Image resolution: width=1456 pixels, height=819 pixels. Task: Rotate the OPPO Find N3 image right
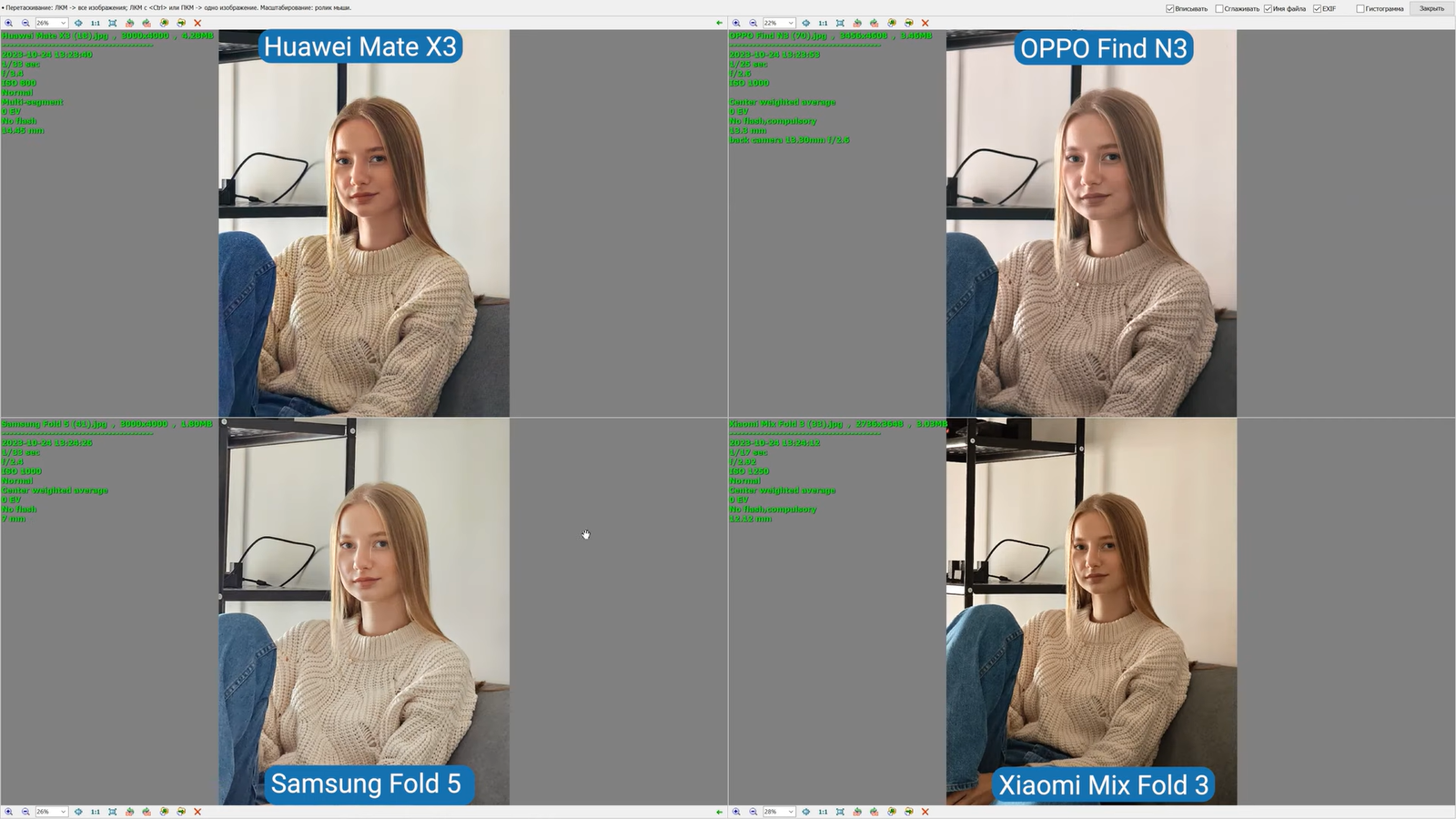click(875, 23)
